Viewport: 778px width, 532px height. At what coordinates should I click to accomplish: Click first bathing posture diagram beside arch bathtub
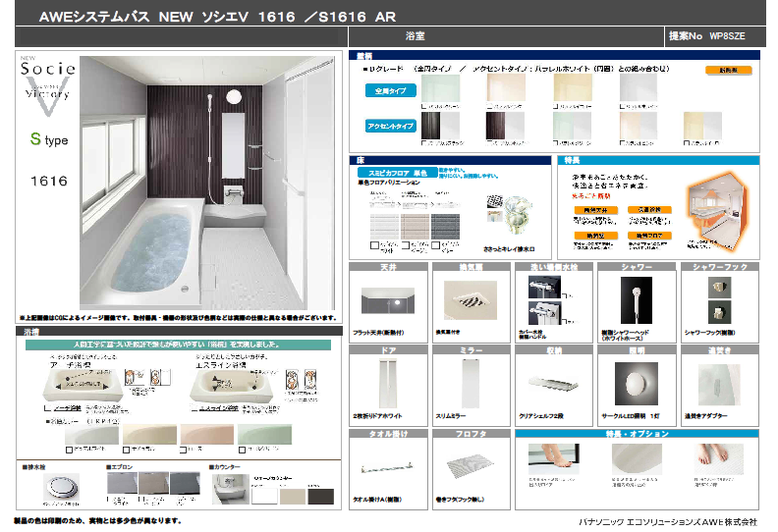[134, 378]
